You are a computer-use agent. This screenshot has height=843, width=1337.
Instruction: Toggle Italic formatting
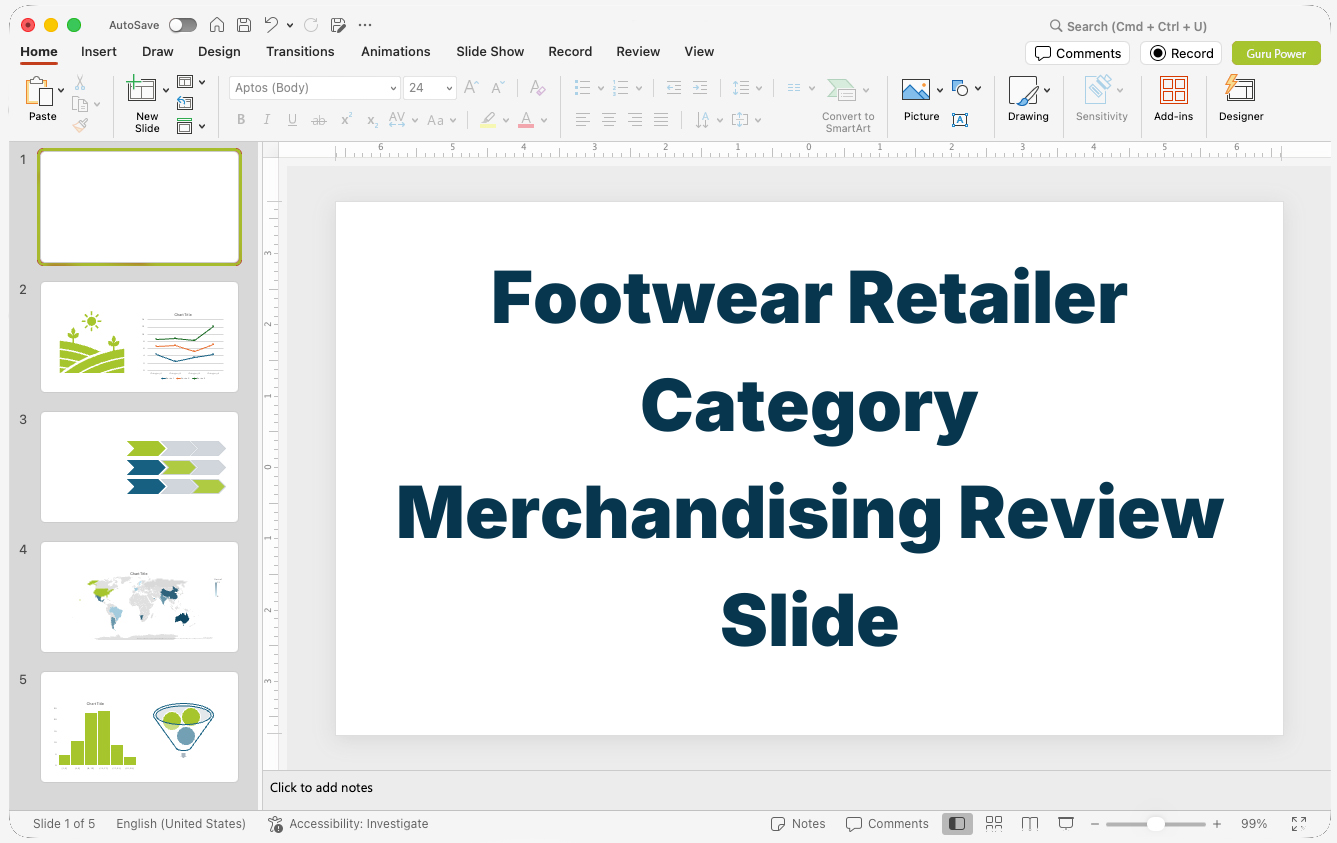pyautogui.click(x=267, y=120)
